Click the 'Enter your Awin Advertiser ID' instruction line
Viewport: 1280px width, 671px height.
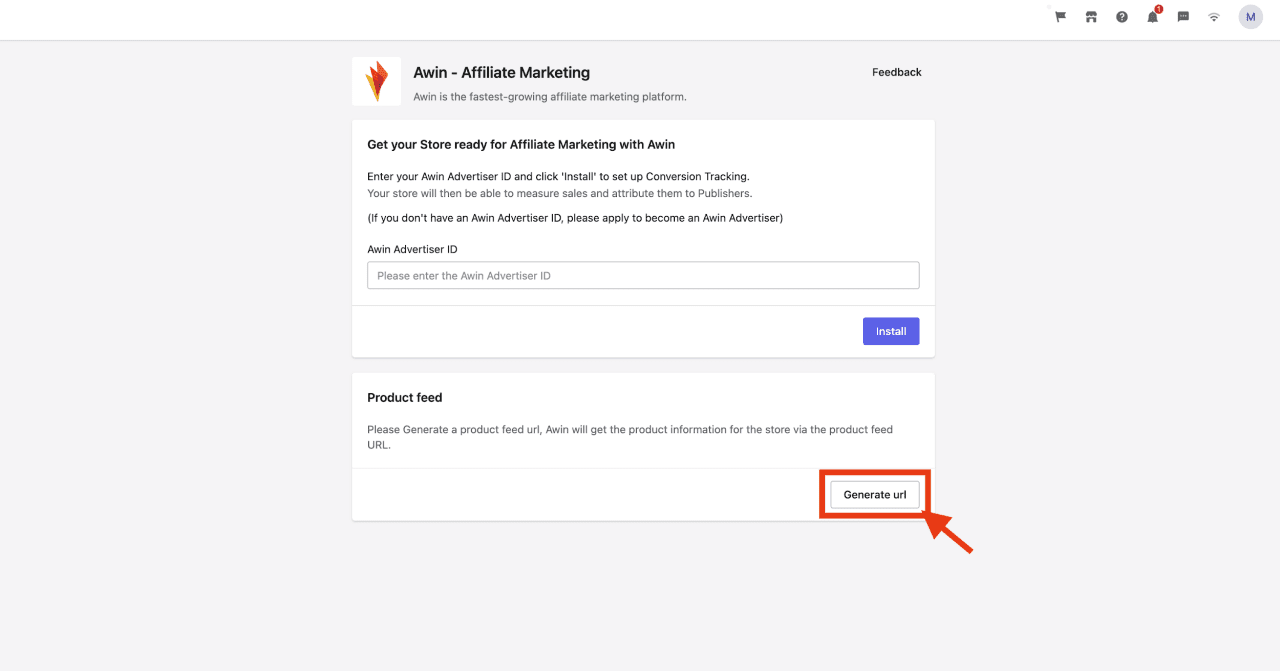click(x=558, y=177)
